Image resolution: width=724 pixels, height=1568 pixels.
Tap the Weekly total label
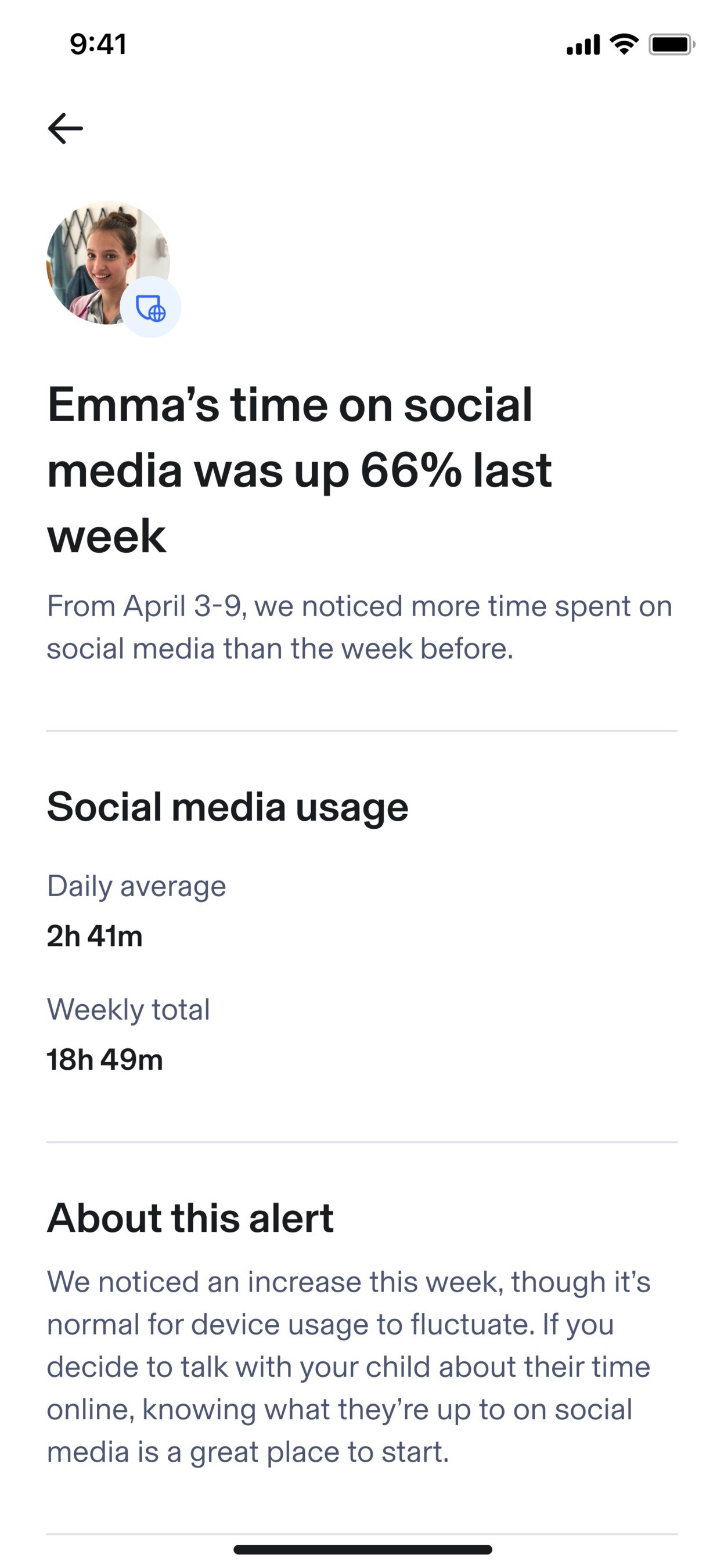[x=128, y=1010]
